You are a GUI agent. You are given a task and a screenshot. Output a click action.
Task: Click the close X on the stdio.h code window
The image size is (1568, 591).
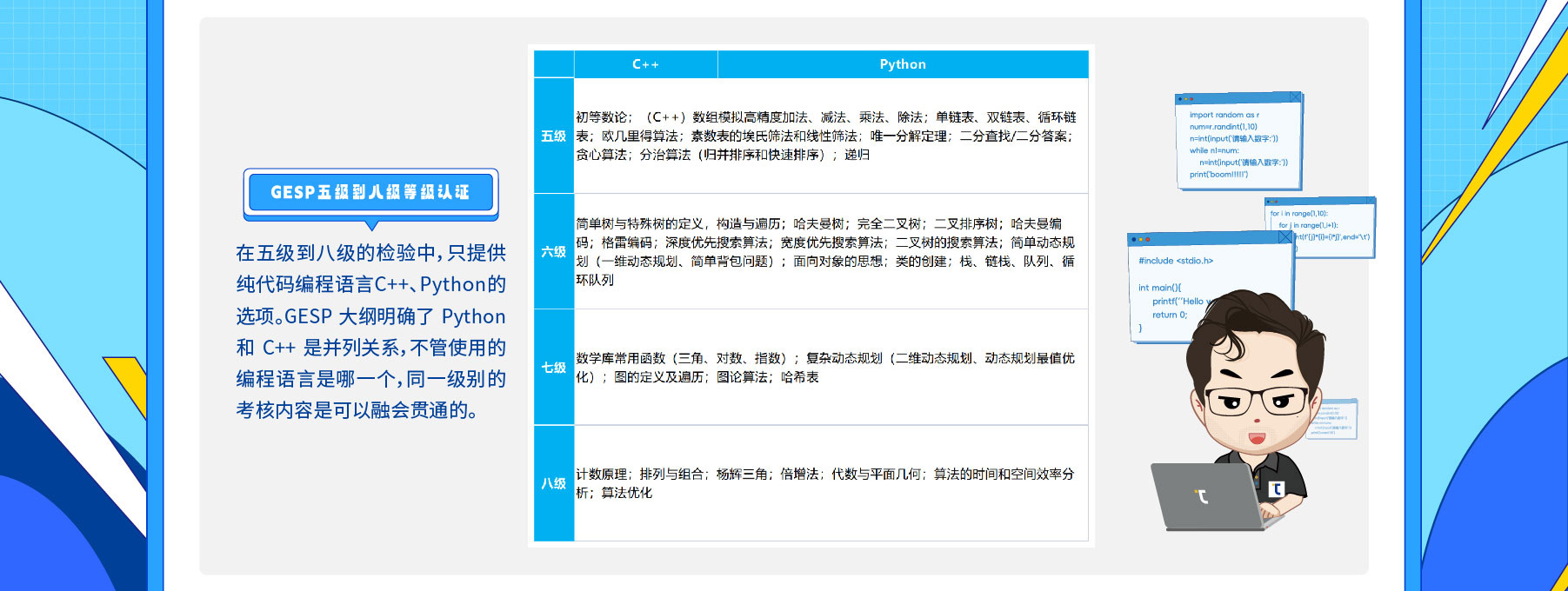[1284, 237]
